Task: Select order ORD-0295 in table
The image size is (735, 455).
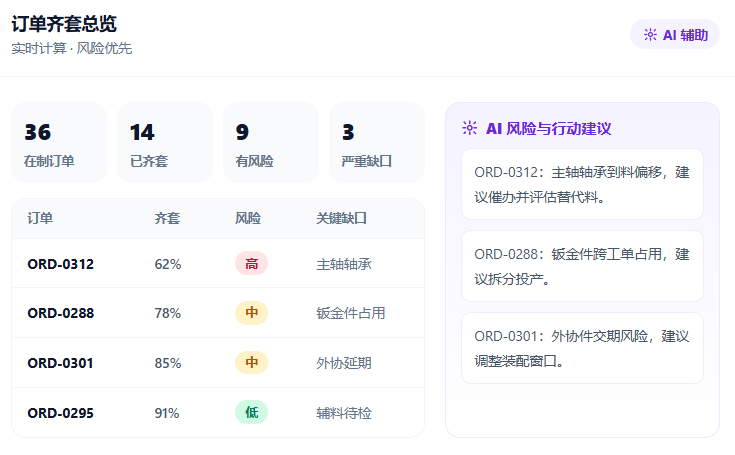Action: click(218, 413)
